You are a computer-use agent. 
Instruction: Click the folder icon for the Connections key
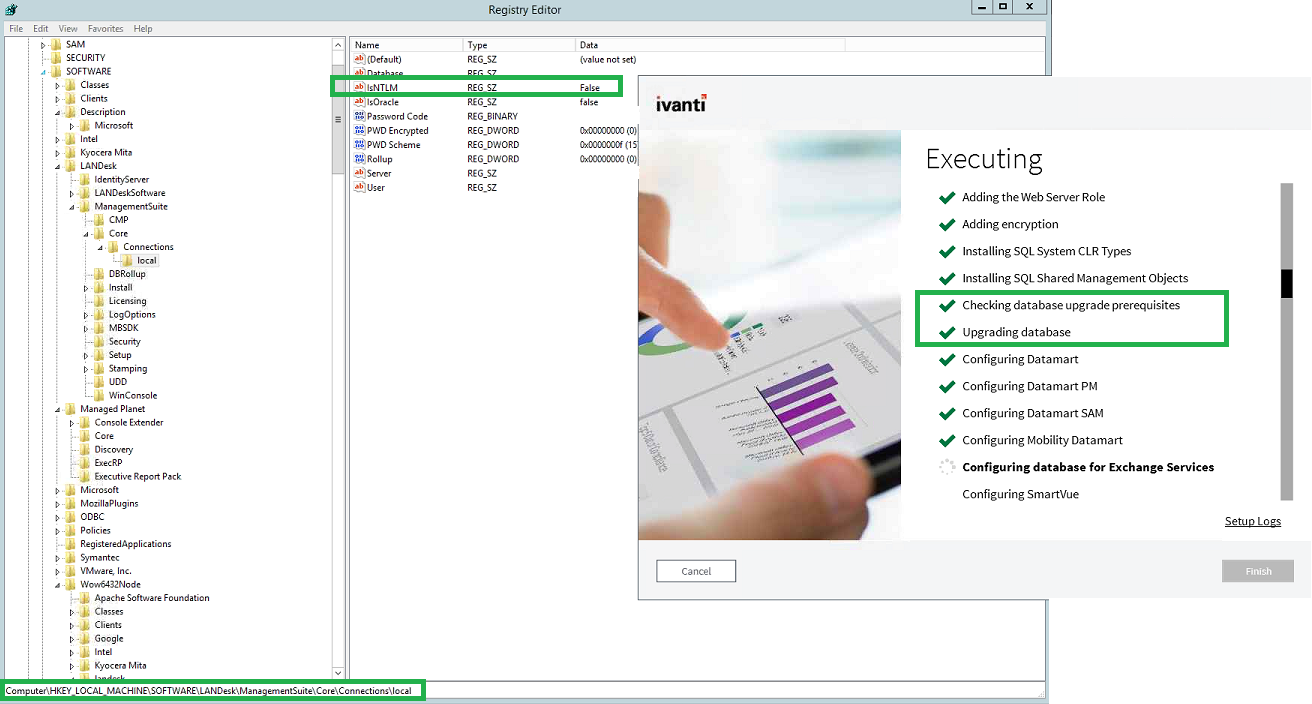113,246
